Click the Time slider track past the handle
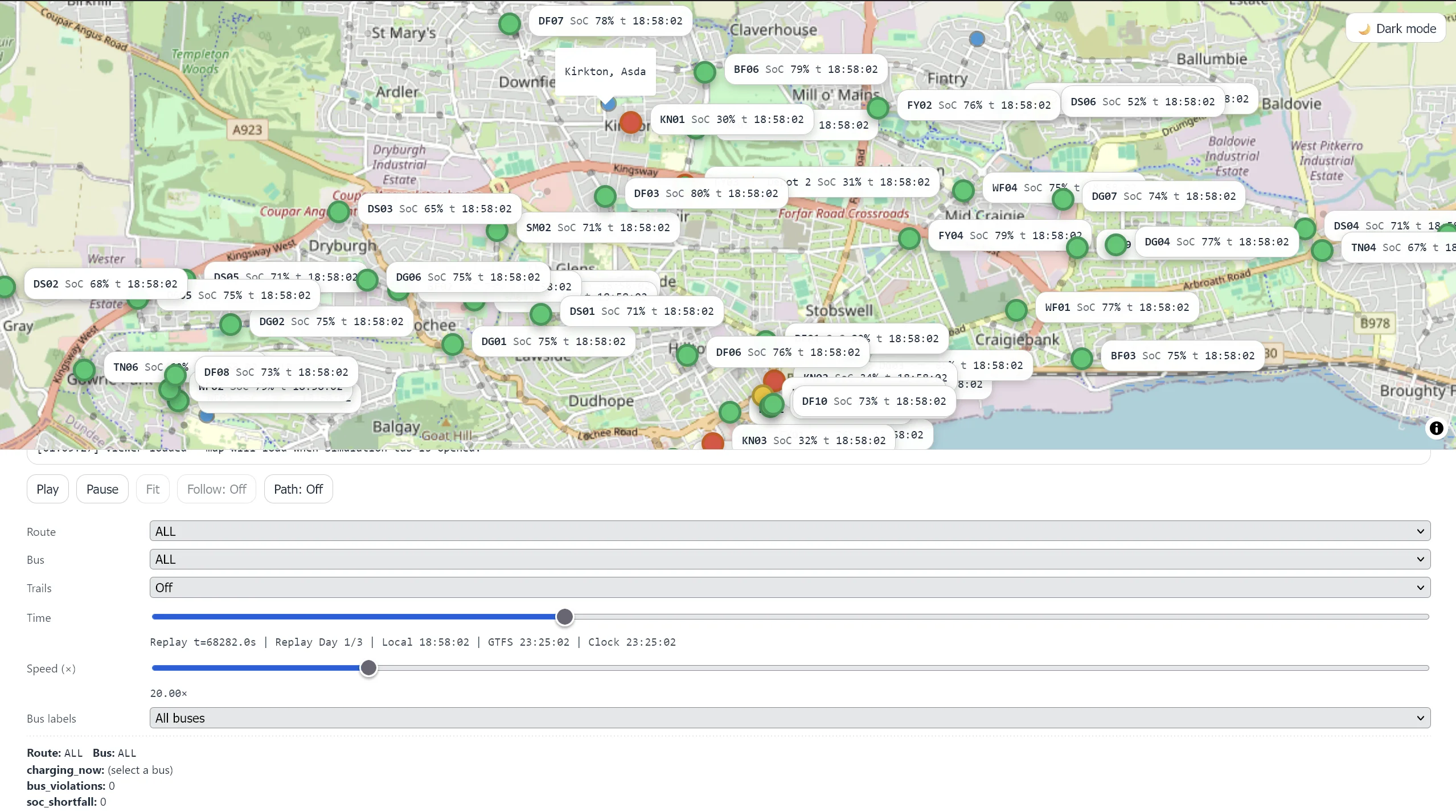 (x=1002, y=617)
